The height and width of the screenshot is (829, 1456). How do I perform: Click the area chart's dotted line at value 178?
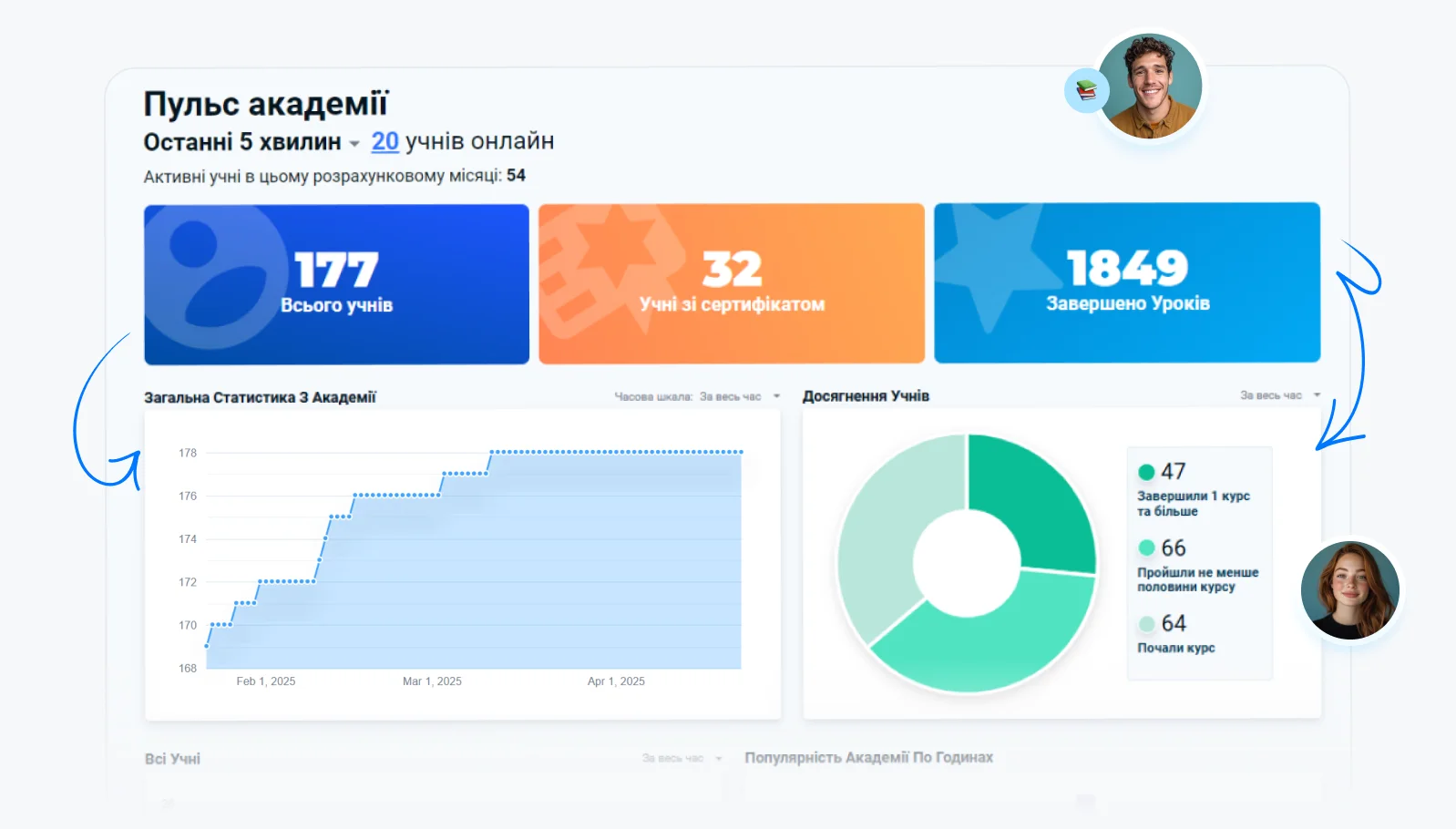tap(616, 452)
